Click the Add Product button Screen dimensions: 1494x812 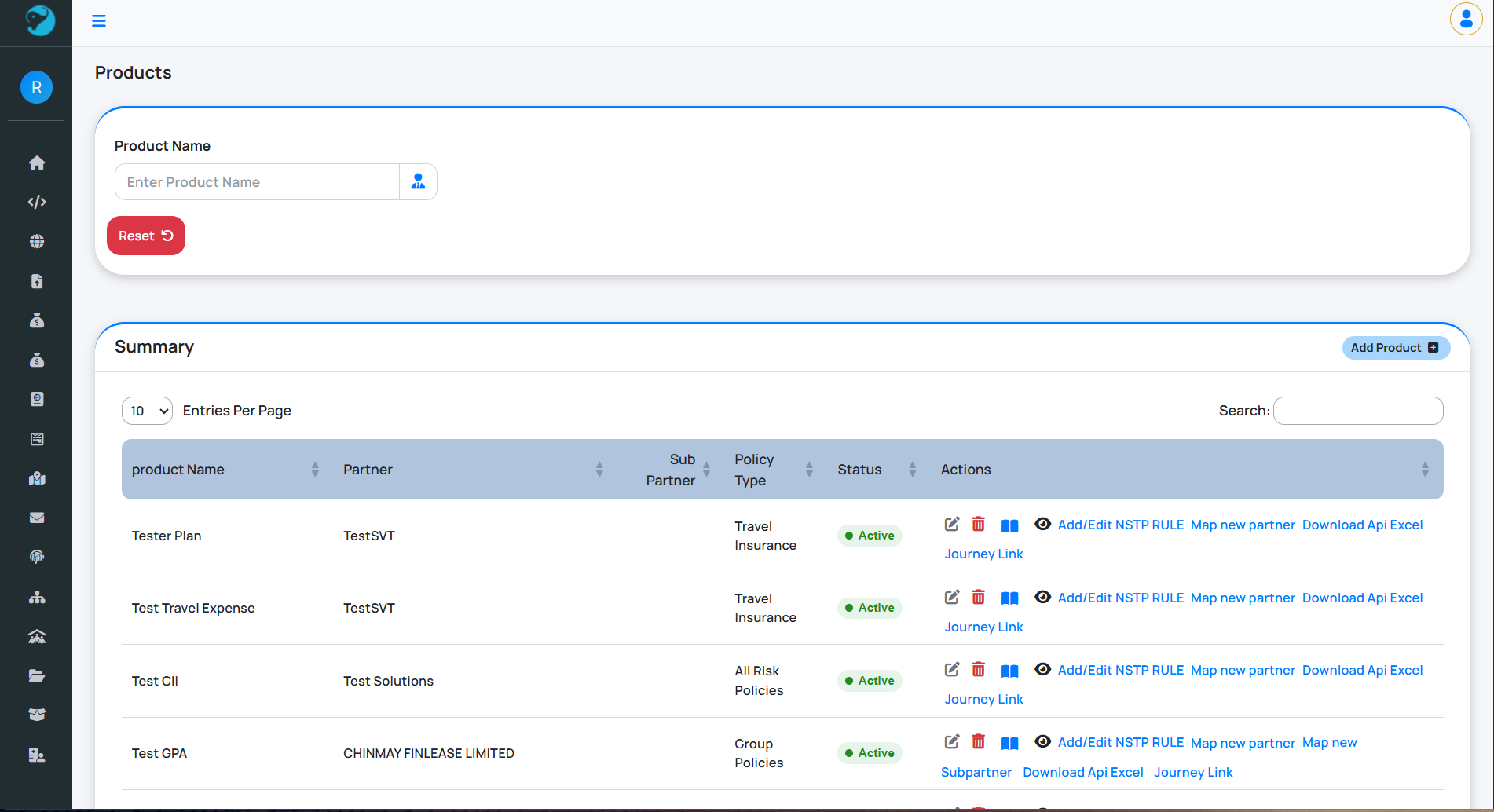[1395, 348]
